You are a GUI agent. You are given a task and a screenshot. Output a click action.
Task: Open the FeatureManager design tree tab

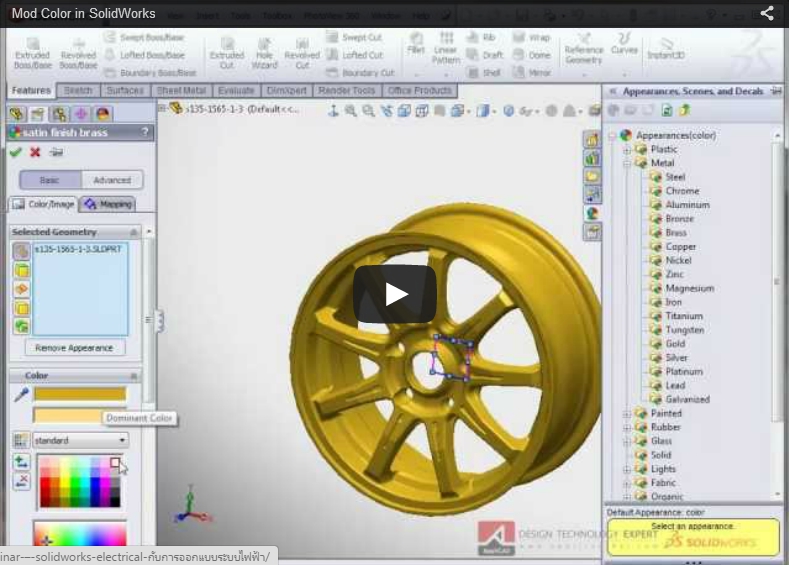tap(16, 114)
